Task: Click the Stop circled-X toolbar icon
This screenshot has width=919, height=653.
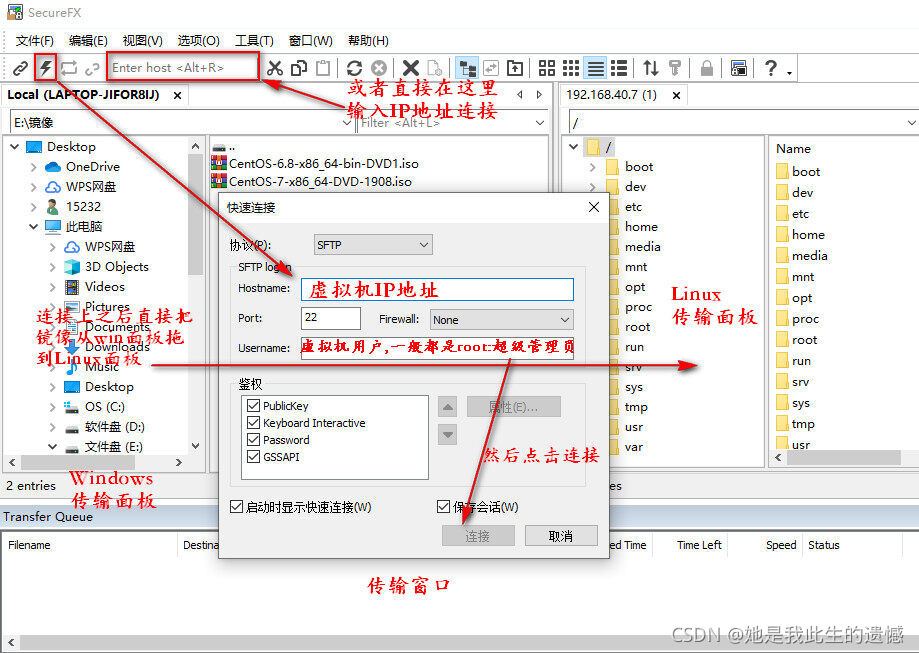Action: (x=379, y=68)
